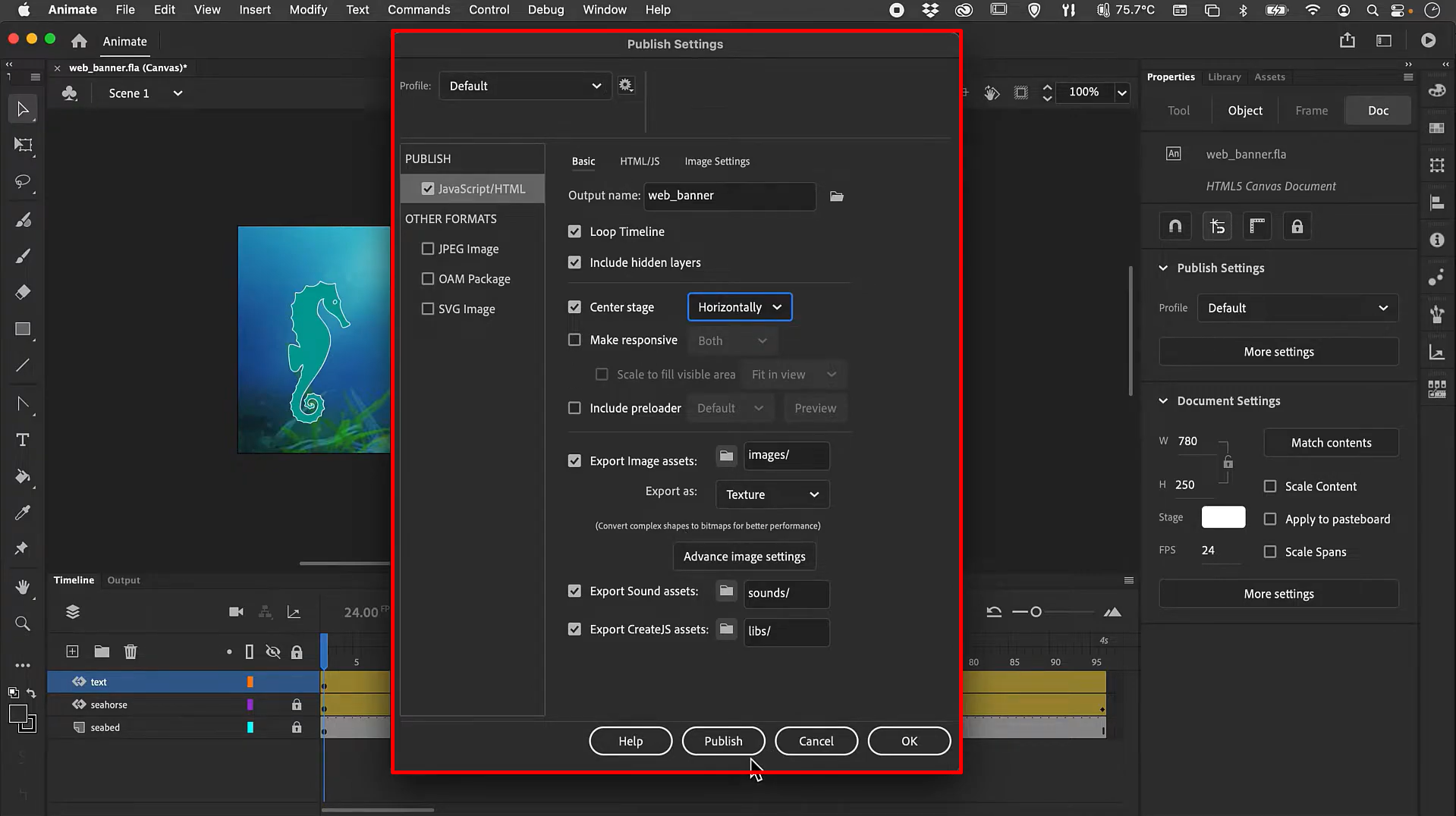This screenshot has width=1456, height=816.
Task: Collapse the Document Settings section
Action: pos(1164,400)
